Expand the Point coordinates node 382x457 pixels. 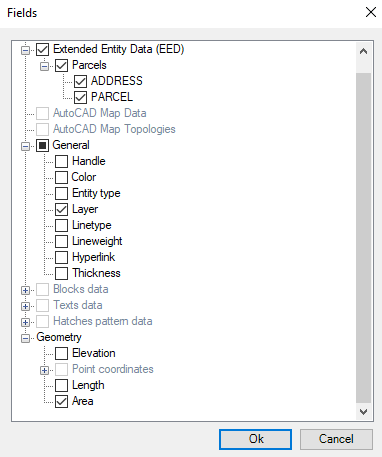44,370
